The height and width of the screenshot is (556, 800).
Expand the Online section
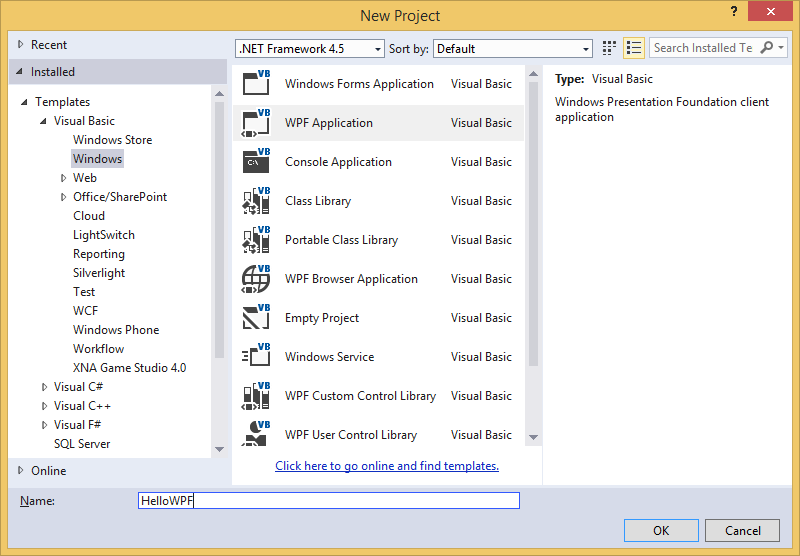tap(20, 470)
